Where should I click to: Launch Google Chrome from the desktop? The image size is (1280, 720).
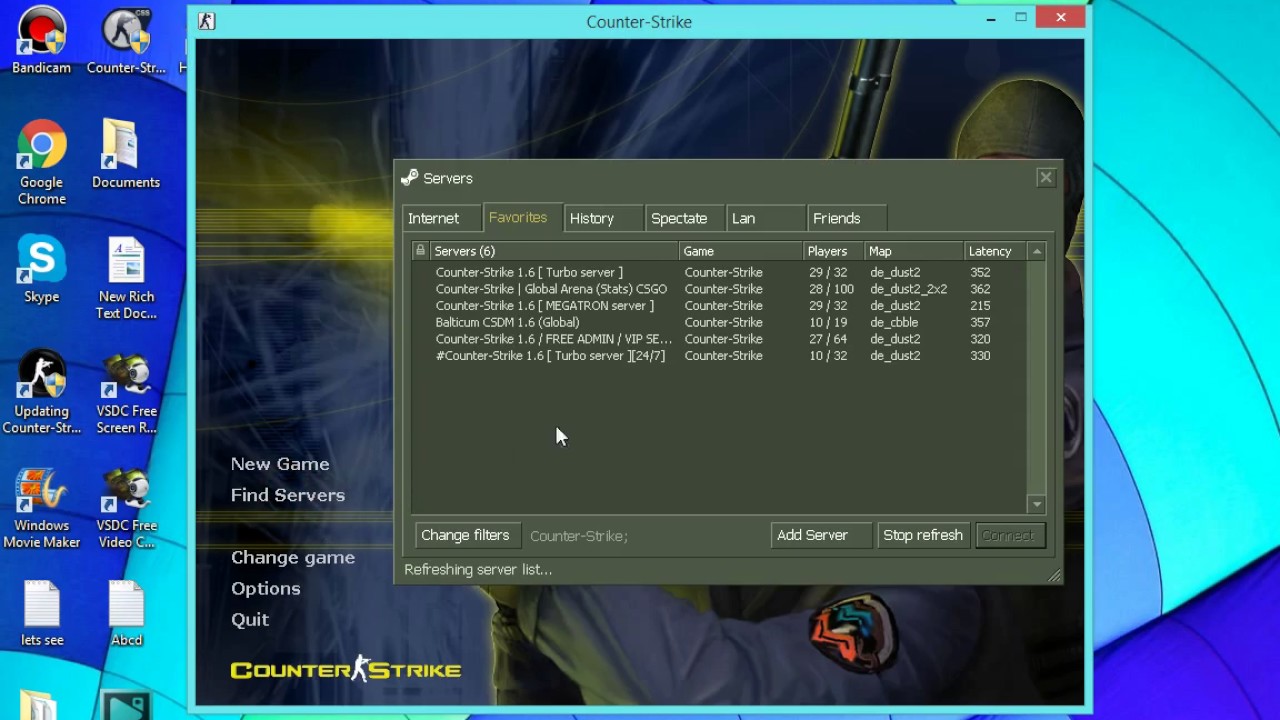(x=41, y=162)
